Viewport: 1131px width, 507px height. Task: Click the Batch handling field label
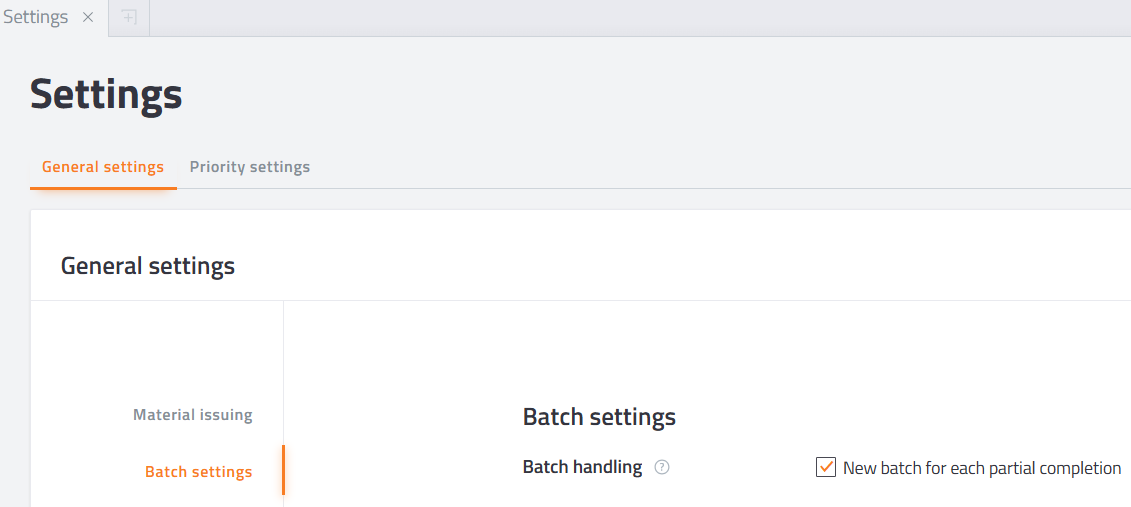coord(582,467)
